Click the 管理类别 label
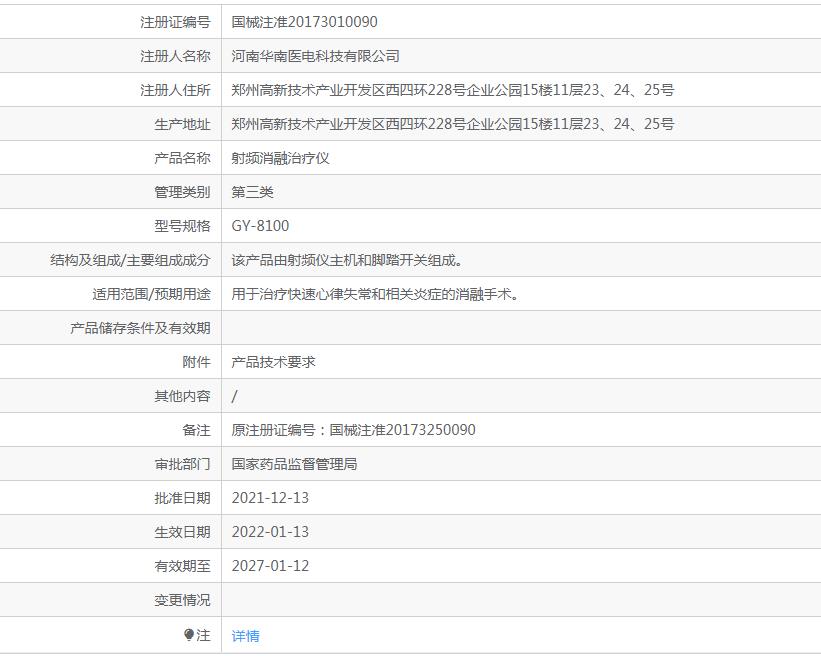The width and height of the screenshot is (821, 656). pos(182,192)
